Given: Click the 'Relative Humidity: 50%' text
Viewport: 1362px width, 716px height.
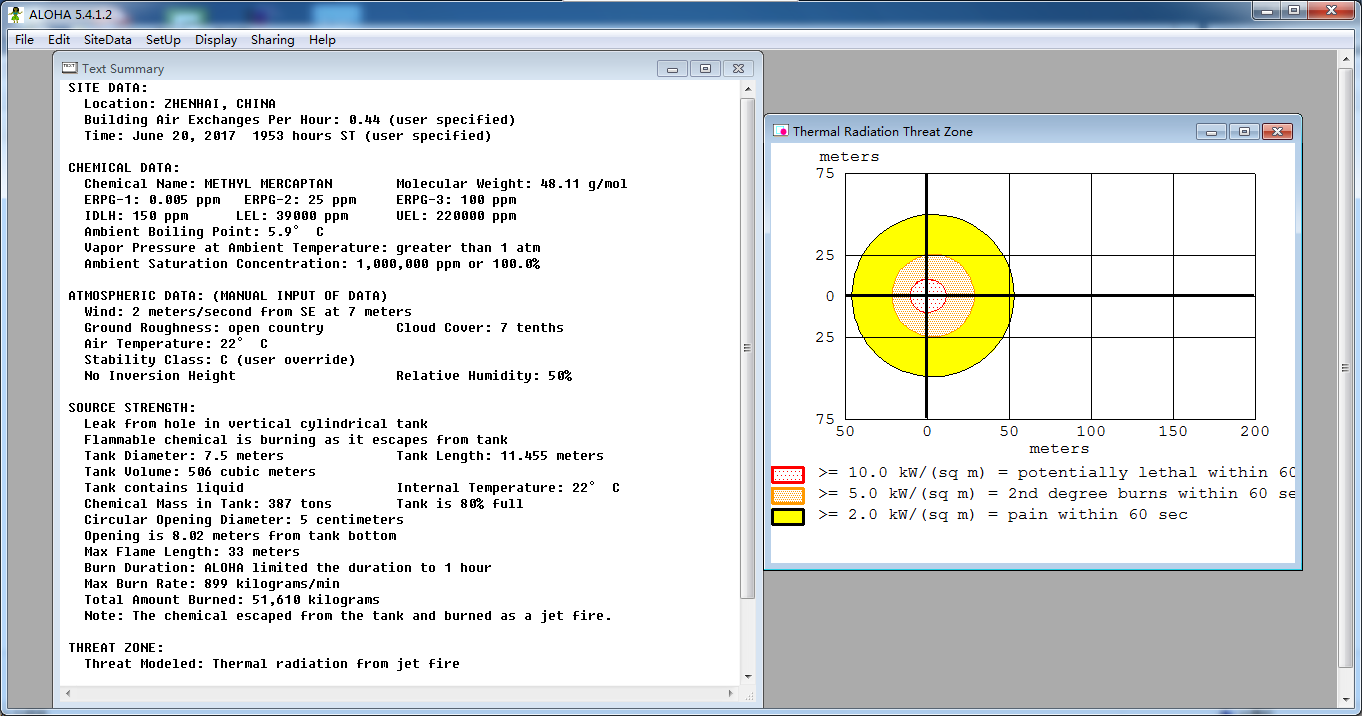Looking at the screenshot, I should [484, 376].
